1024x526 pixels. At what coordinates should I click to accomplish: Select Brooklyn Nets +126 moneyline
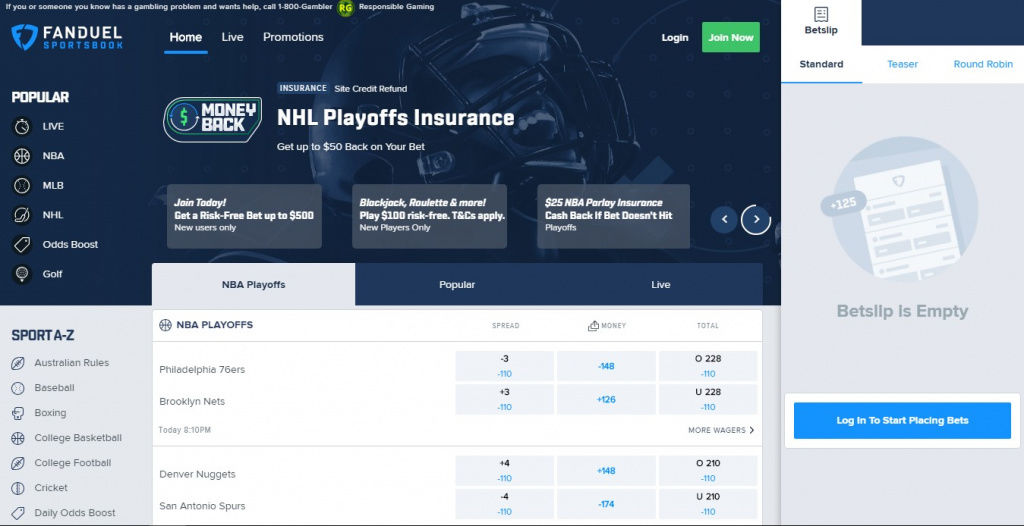pyautogui.click(x=606, y=399)
